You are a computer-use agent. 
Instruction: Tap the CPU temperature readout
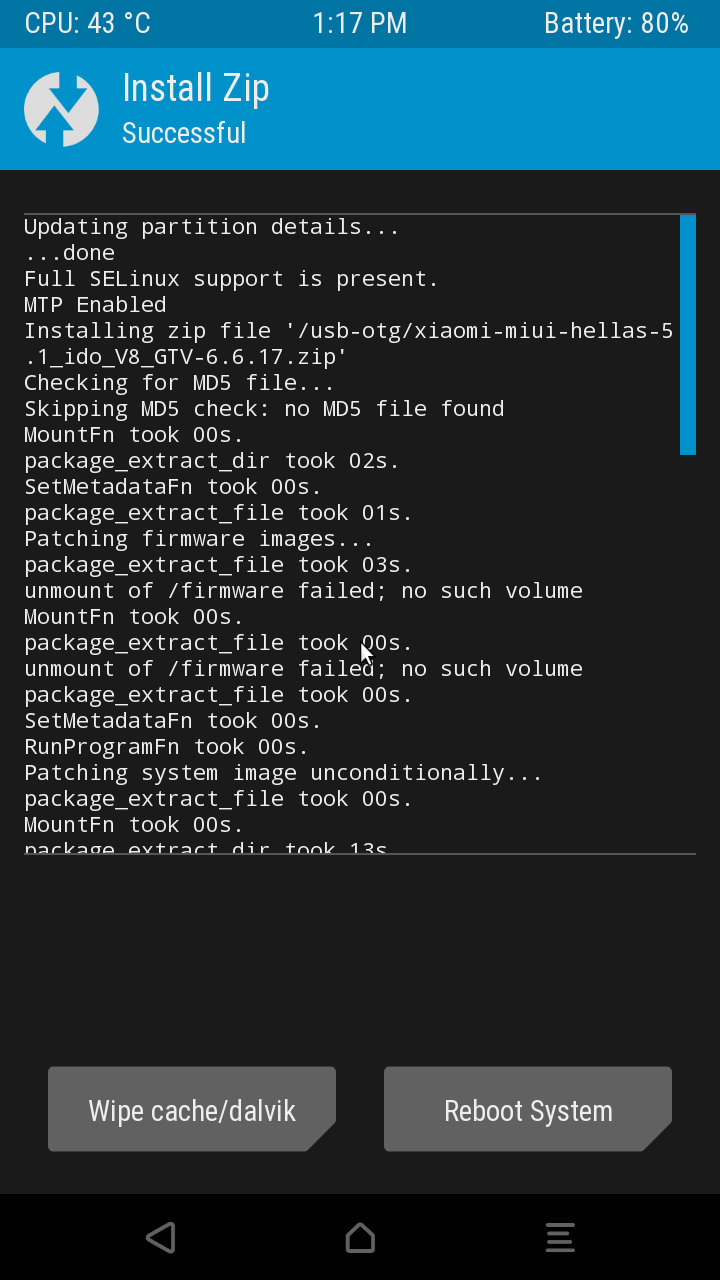pyautogui.click(x=87, y=24)
